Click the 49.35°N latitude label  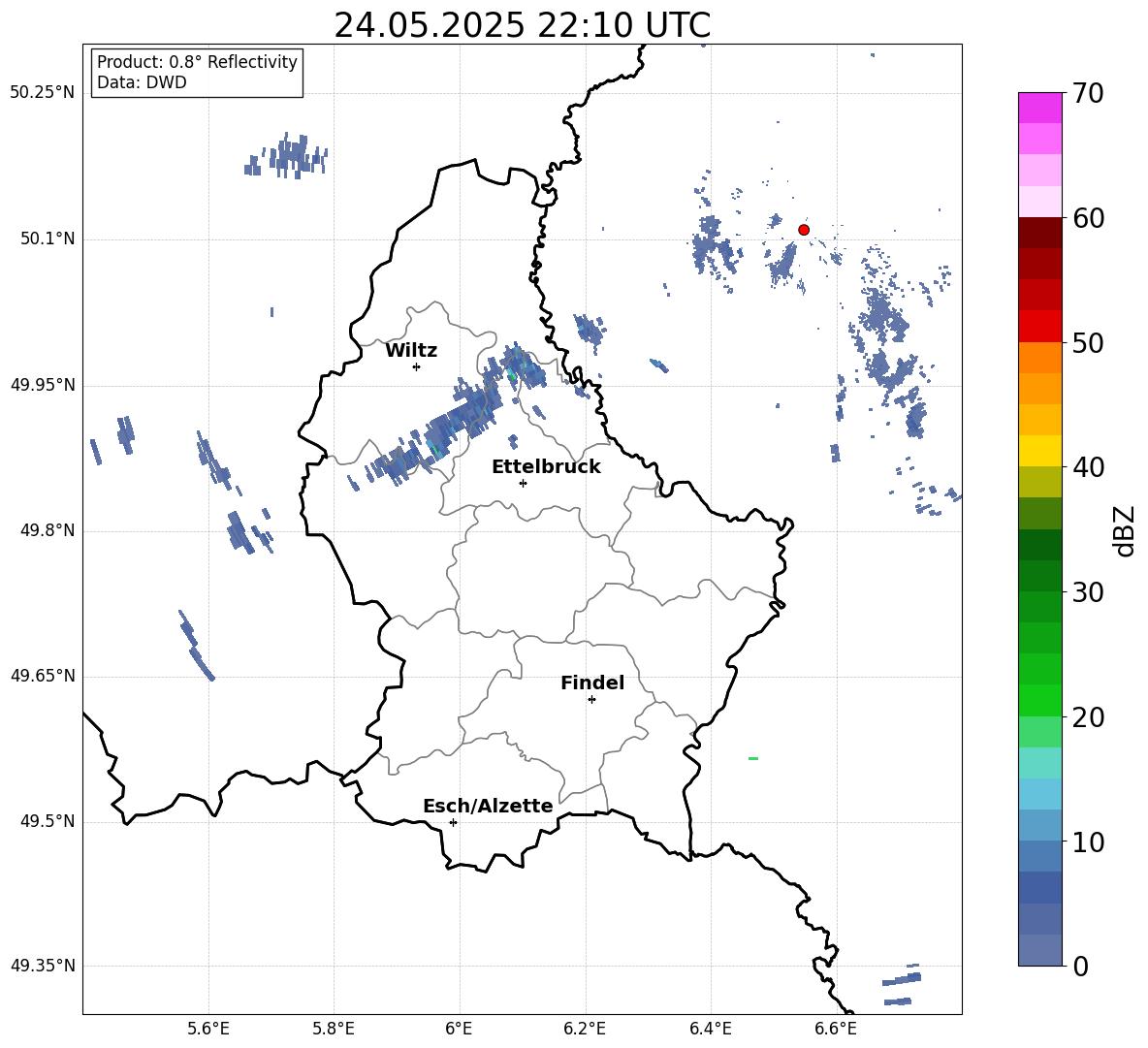point(43,966)
